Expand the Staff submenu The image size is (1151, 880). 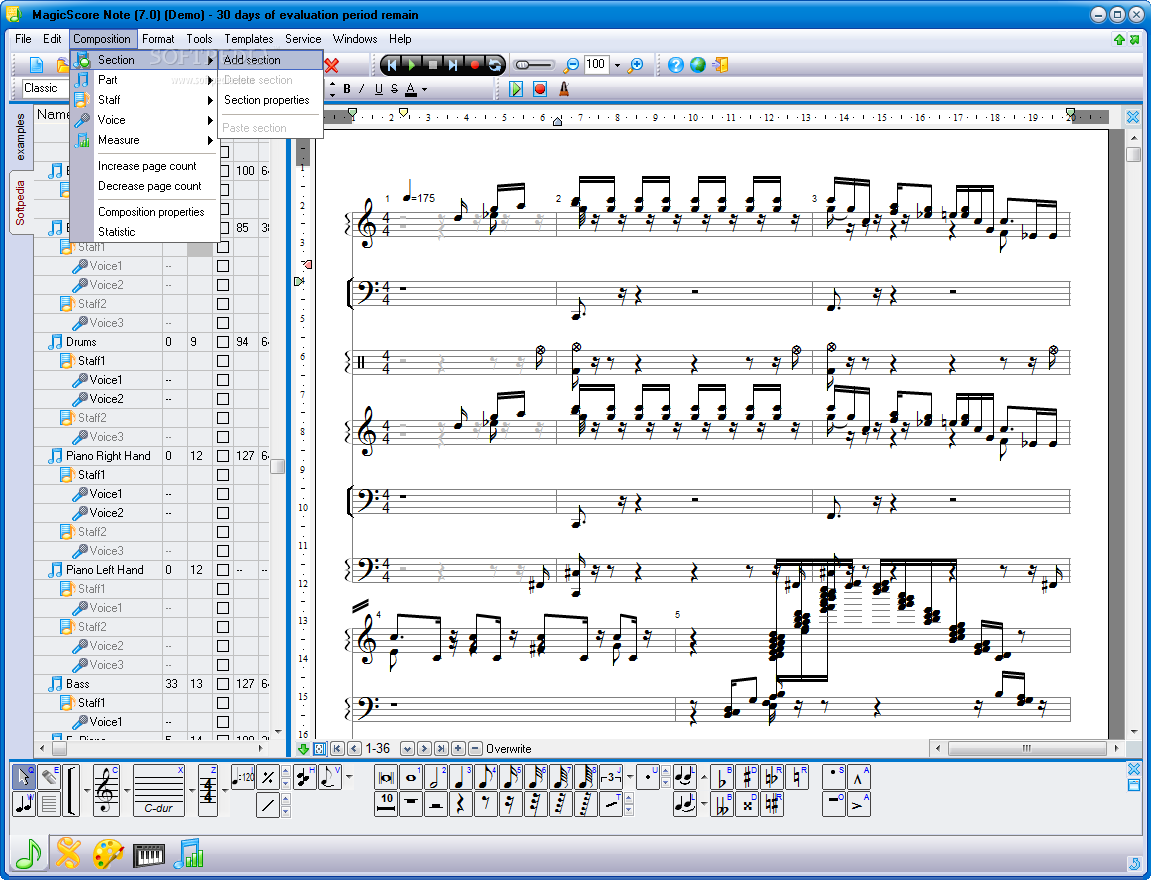pos(145,100)
